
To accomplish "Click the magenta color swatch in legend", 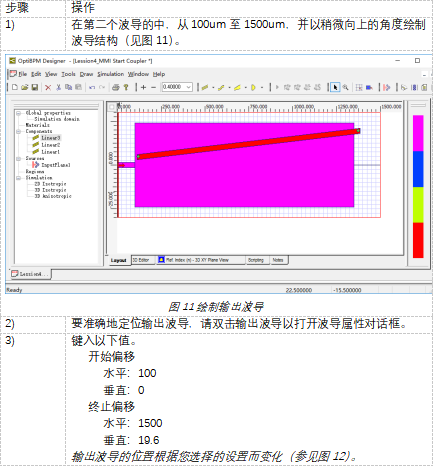I will tap(418, 133).
